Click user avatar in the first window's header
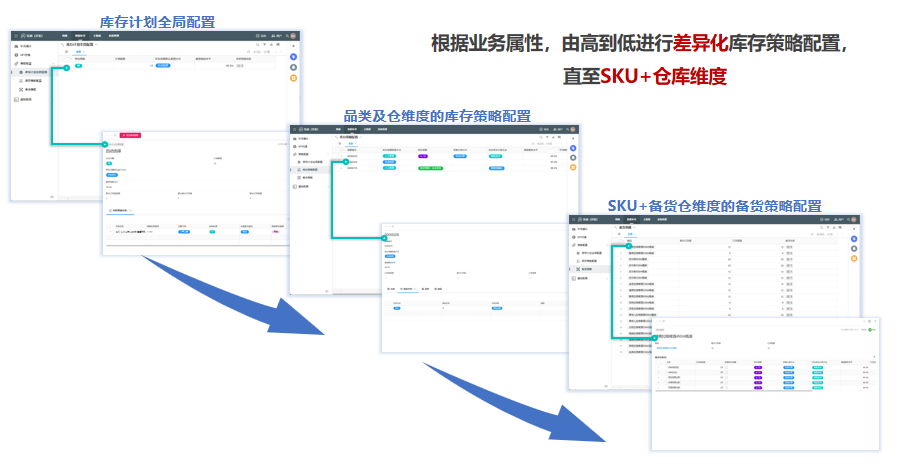Image resolution: width=900 pixels, height=469 pixels. point(293,35)
